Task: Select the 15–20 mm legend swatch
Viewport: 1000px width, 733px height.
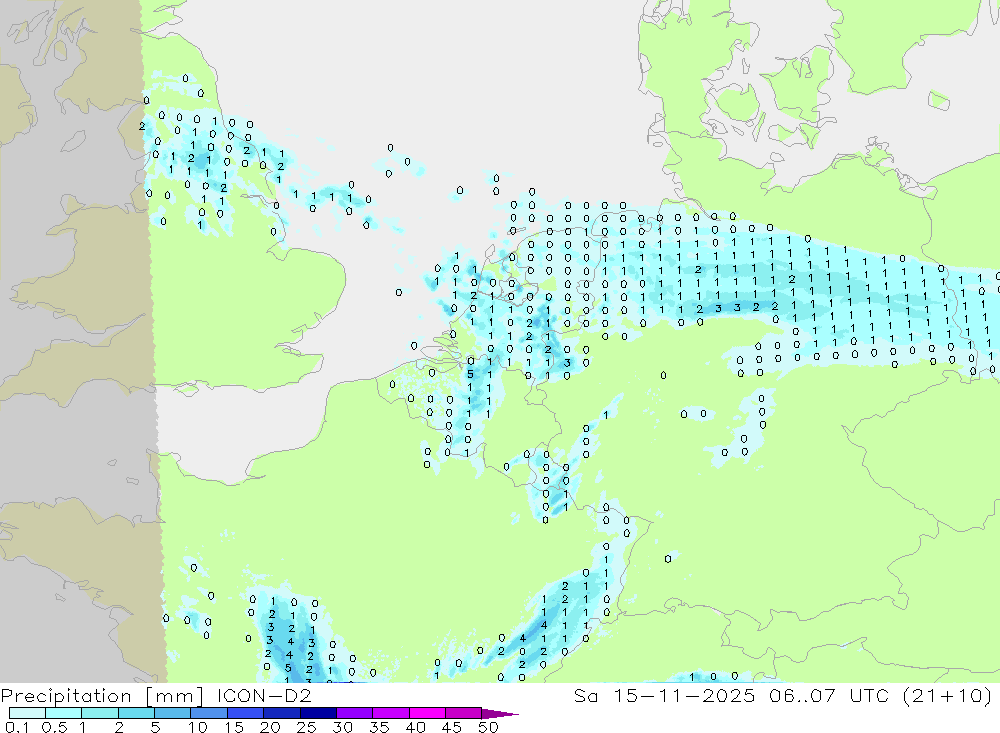Action: [246, 713]
